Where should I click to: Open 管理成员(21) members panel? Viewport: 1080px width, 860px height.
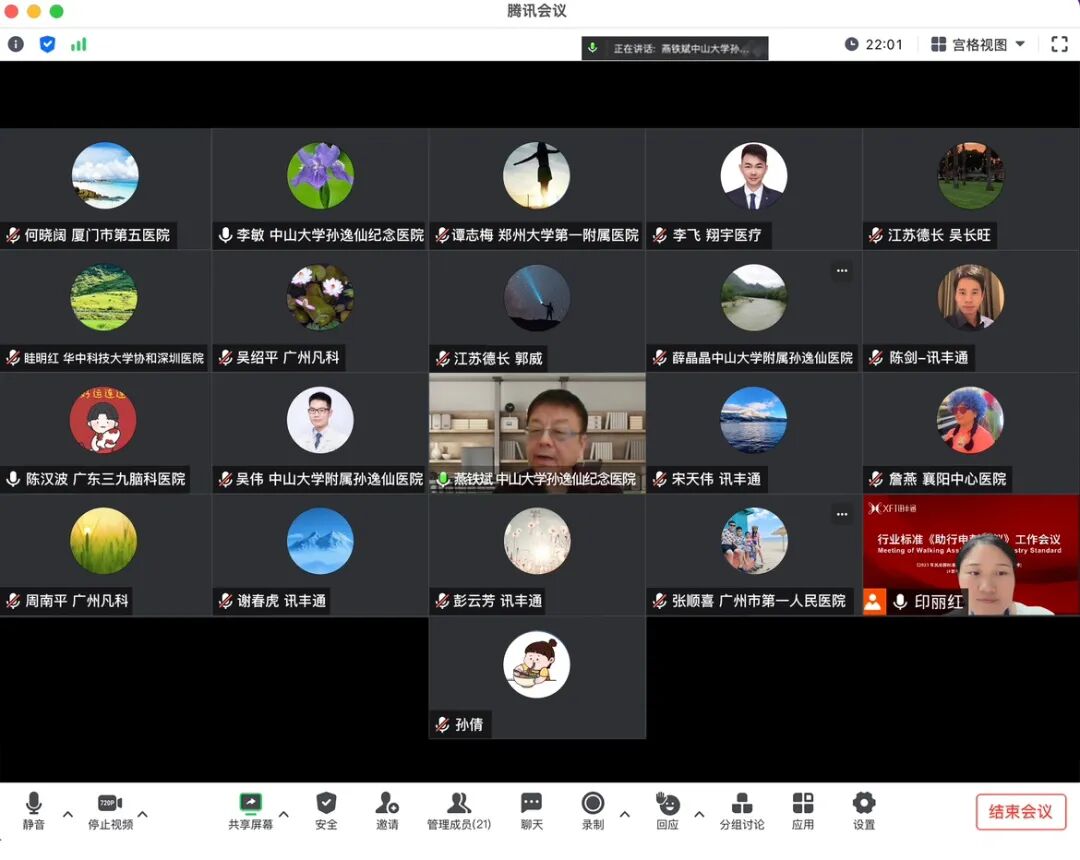(459, 811)
